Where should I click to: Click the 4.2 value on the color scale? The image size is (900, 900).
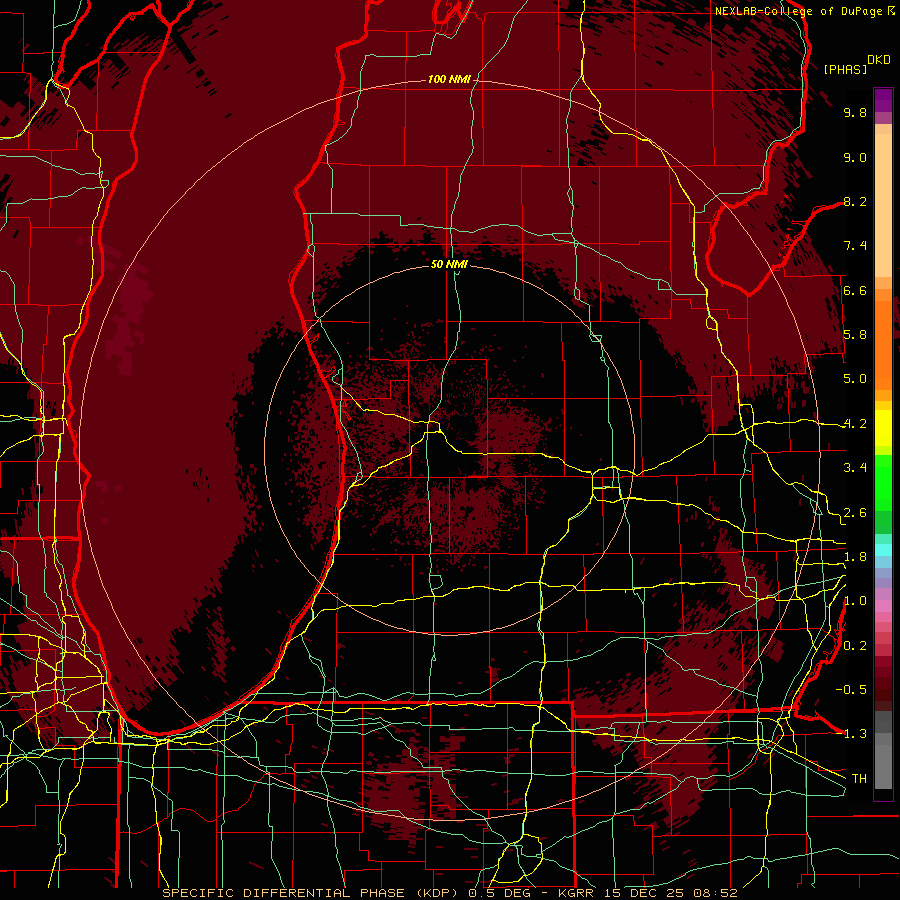coord(855,424)
